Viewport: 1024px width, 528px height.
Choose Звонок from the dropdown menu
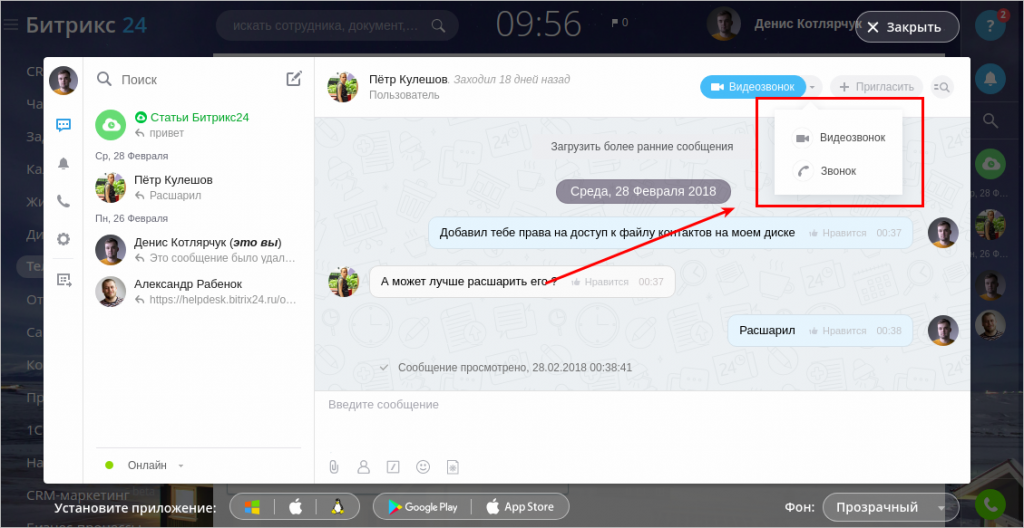pos(839,171)
